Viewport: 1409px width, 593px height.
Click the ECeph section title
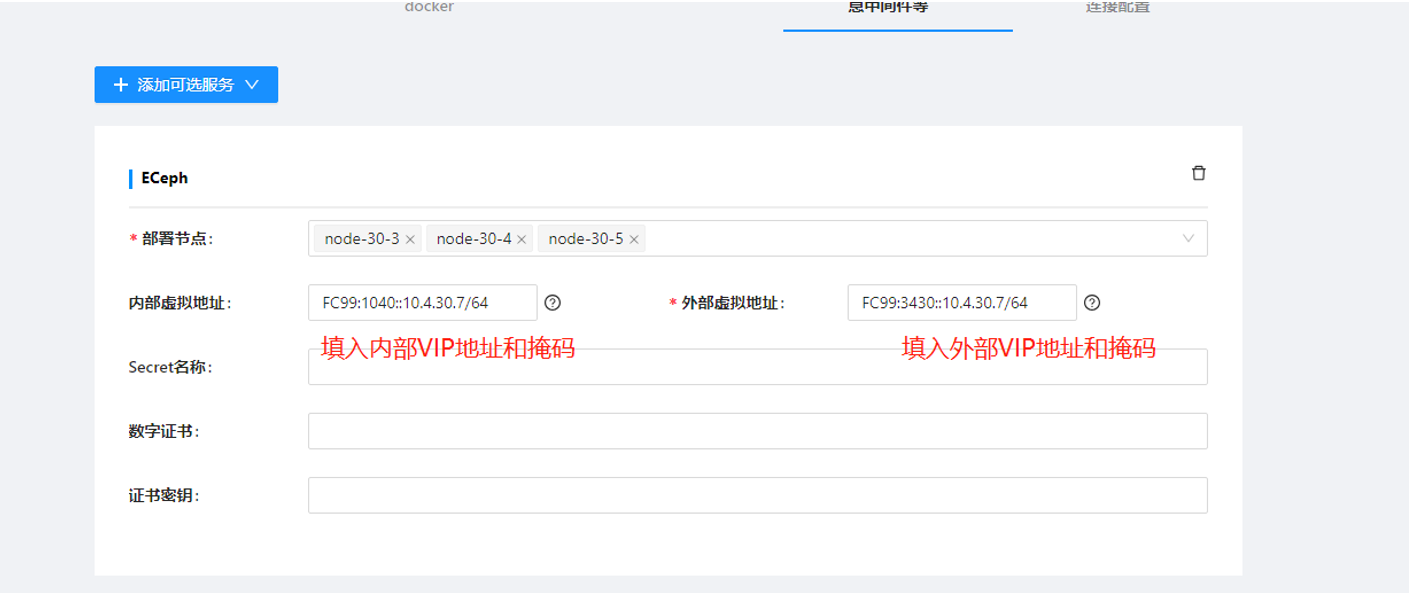click(x=164, y=178)
